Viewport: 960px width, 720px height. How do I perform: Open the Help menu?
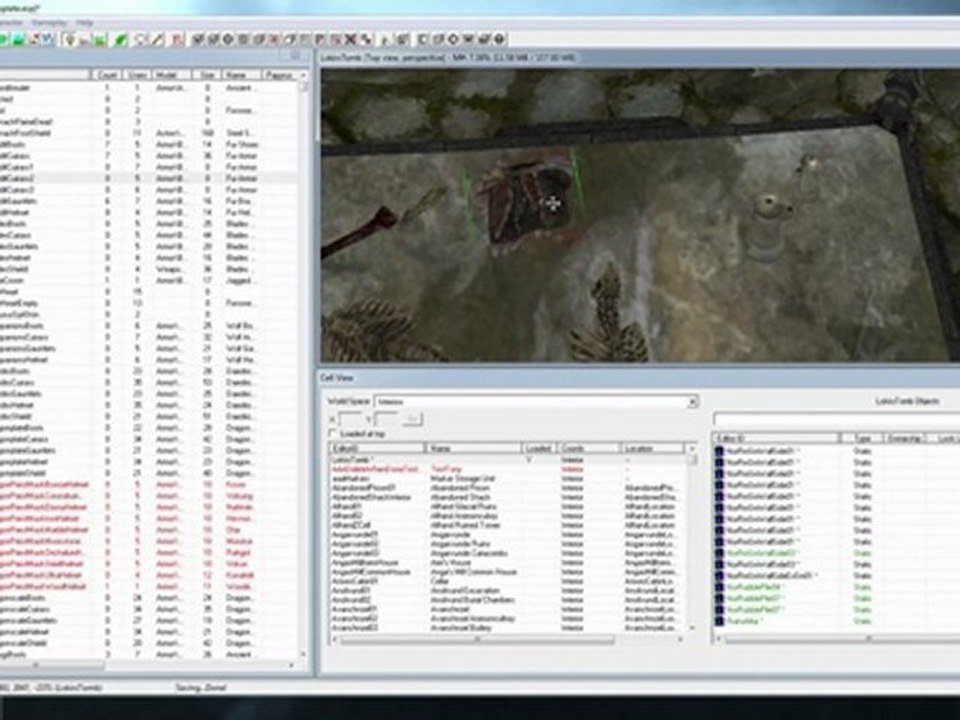85,23
